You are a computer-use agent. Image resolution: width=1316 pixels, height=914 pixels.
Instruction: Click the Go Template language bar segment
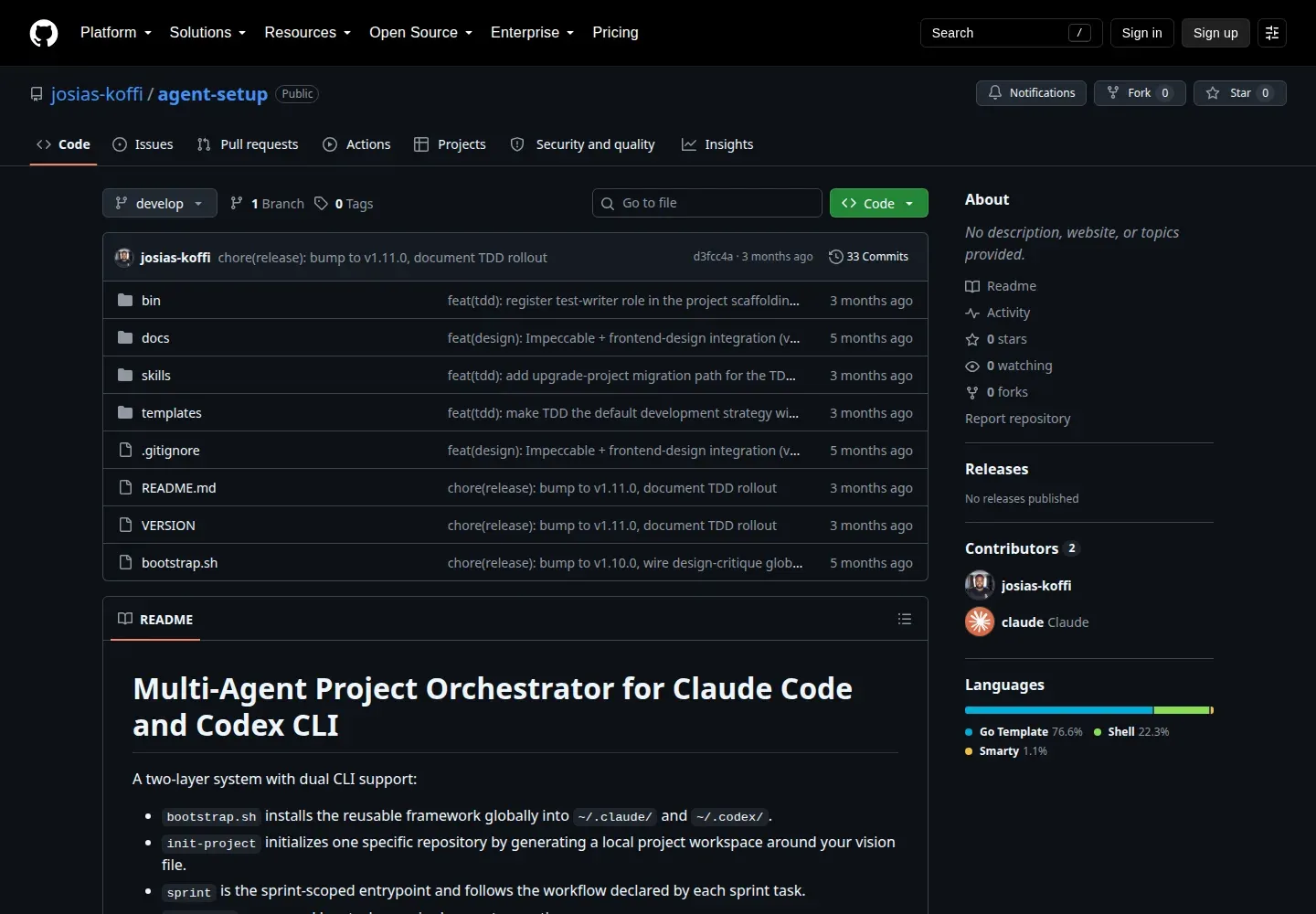(x=1059, y=710)
